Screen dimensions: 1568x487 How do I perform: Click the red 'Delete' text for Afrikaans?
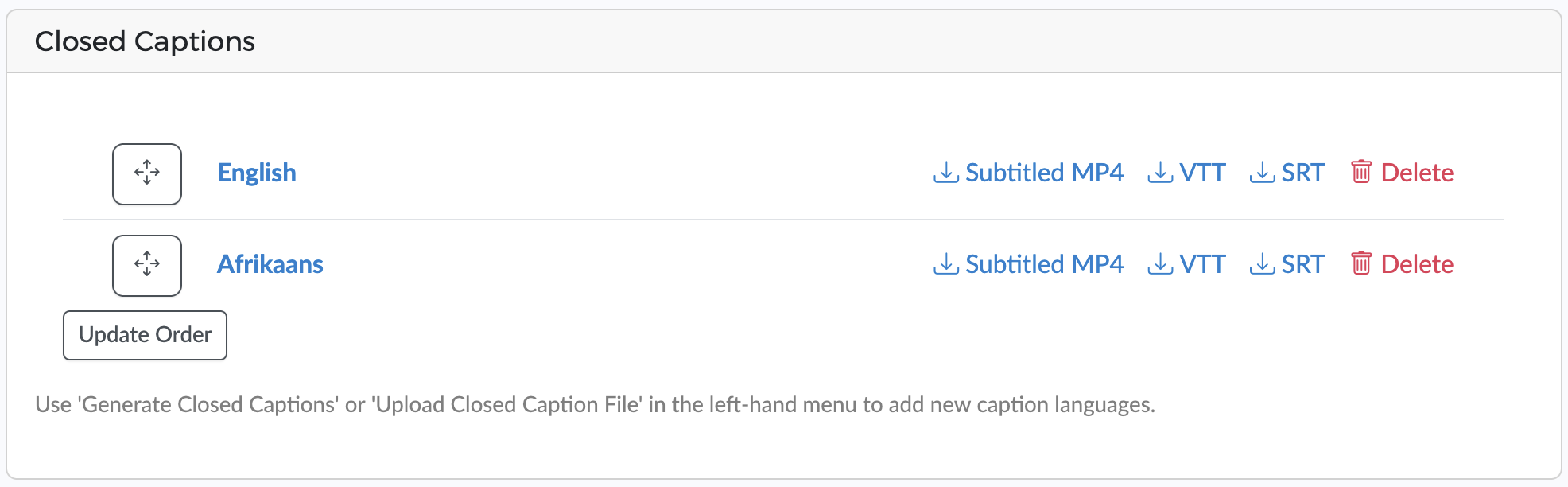click(x=1417, y=264)
